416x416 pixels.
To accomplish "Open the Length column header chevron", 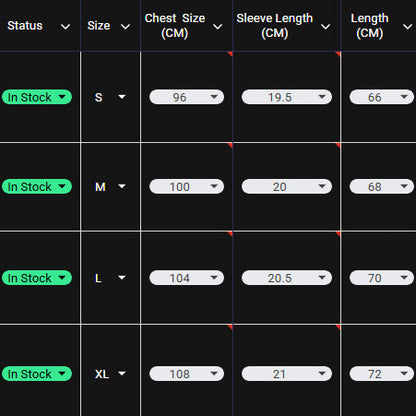I will tap(407, 26).
